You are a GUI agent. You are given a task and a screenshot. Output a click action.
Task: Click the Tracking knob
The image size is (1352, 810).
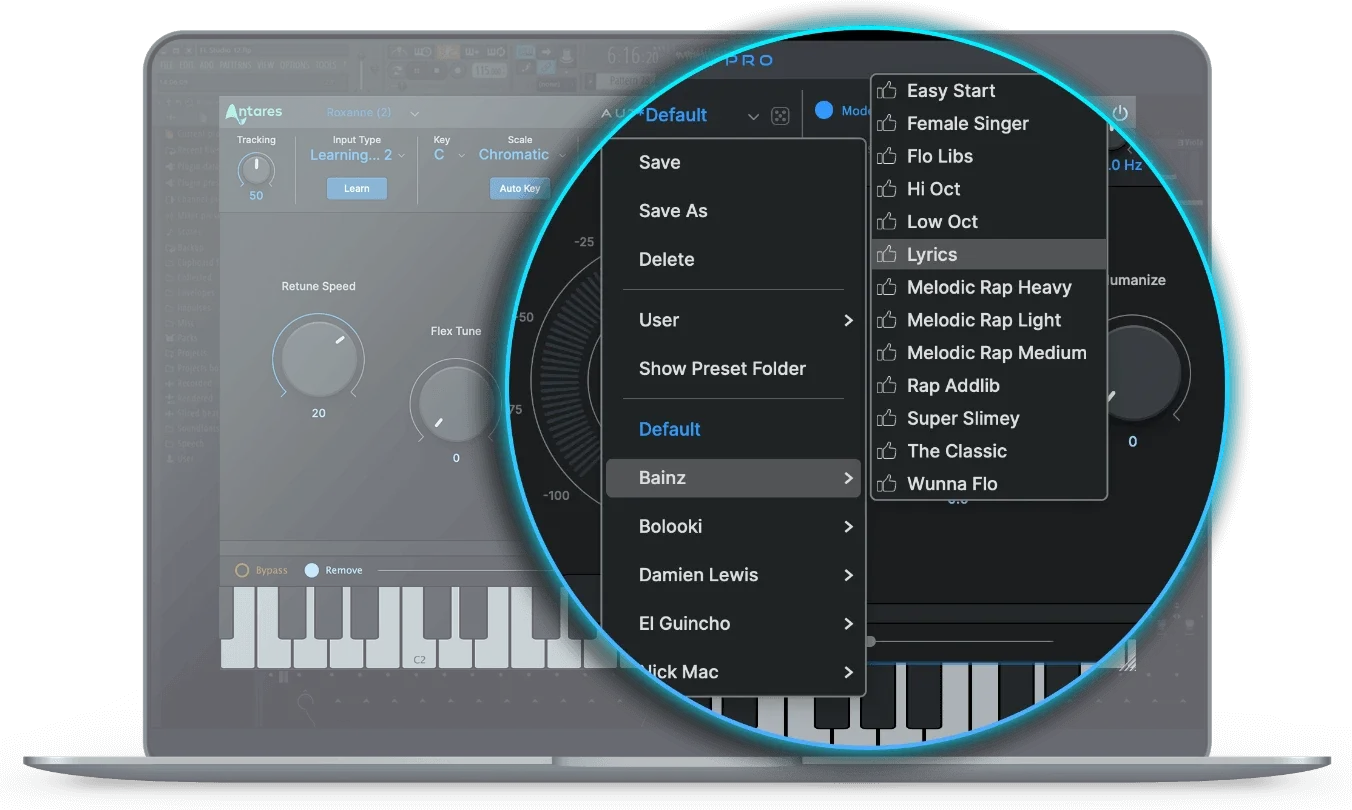pyautogui.click(x=256, y=168)
